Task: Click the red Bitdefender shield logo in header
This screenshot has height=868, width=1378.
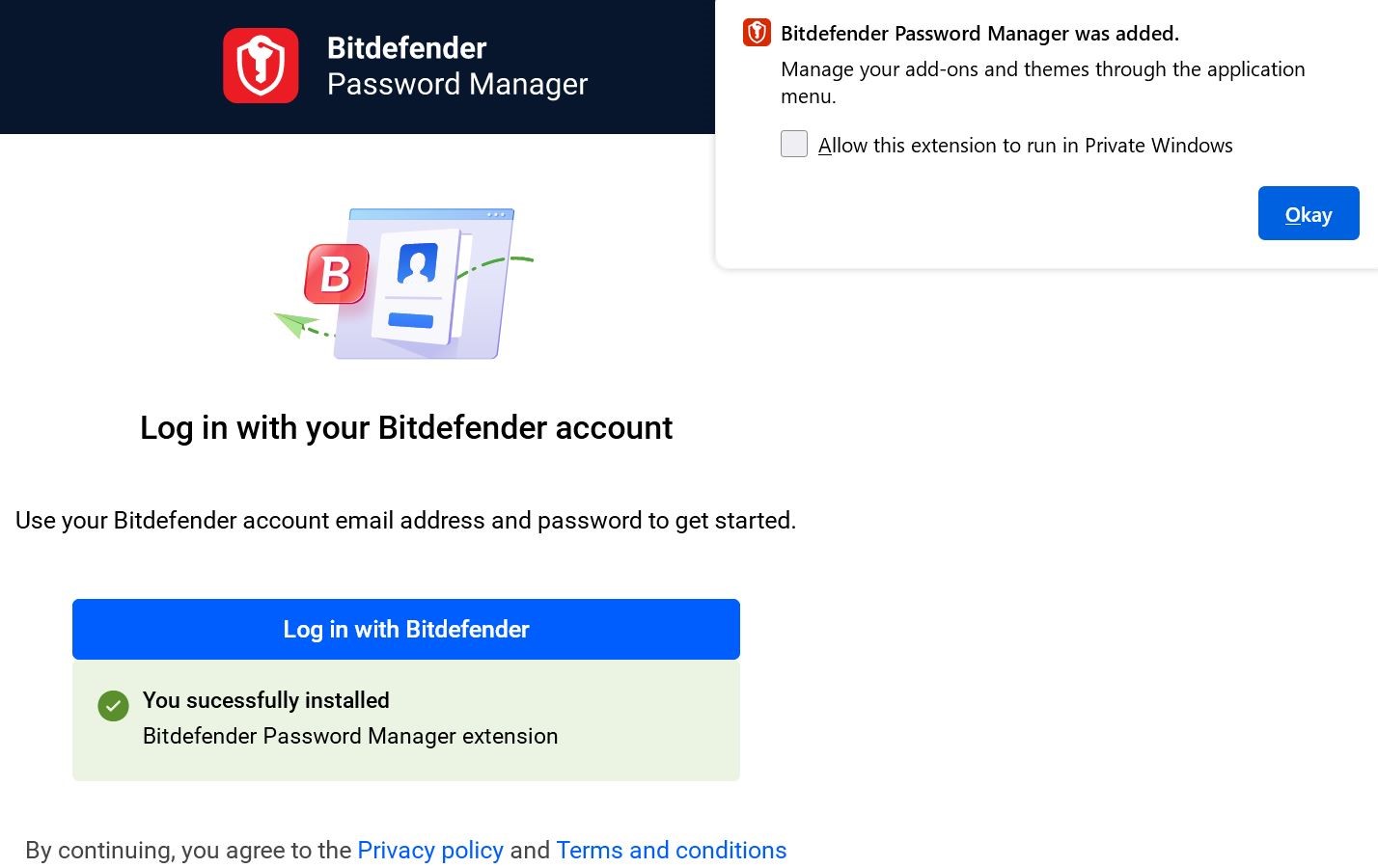Action: 261,66
